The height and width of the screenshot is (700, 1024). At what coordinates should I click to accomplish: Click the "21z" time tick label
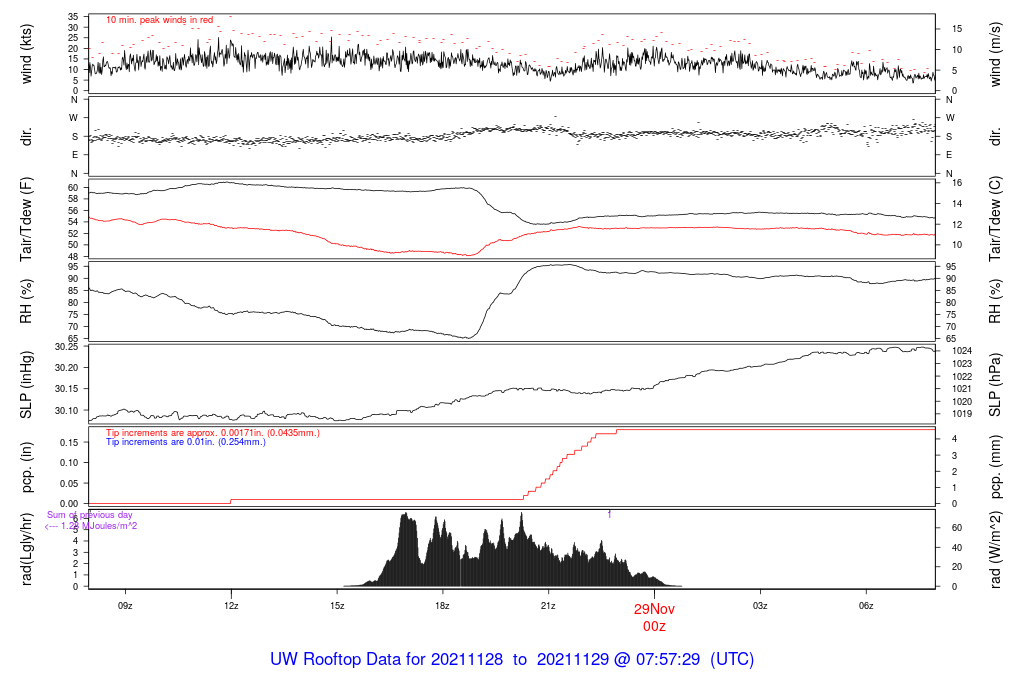click(549, 606)
